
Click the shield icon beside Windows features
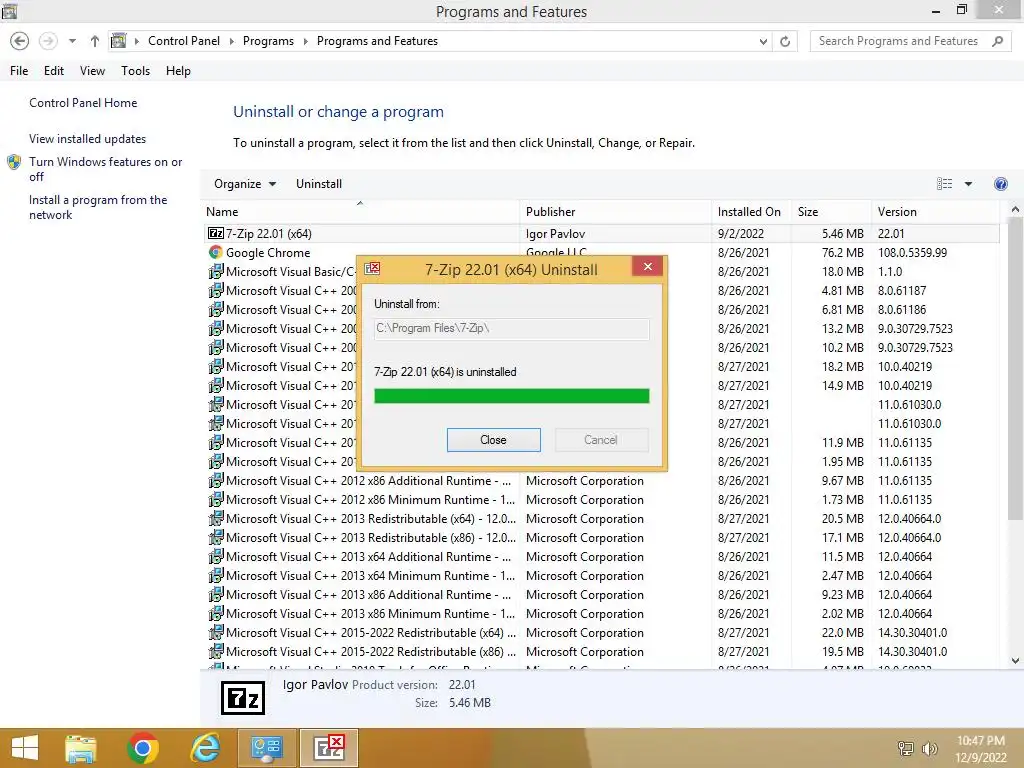pyautogui.click(x=14, y=162)
